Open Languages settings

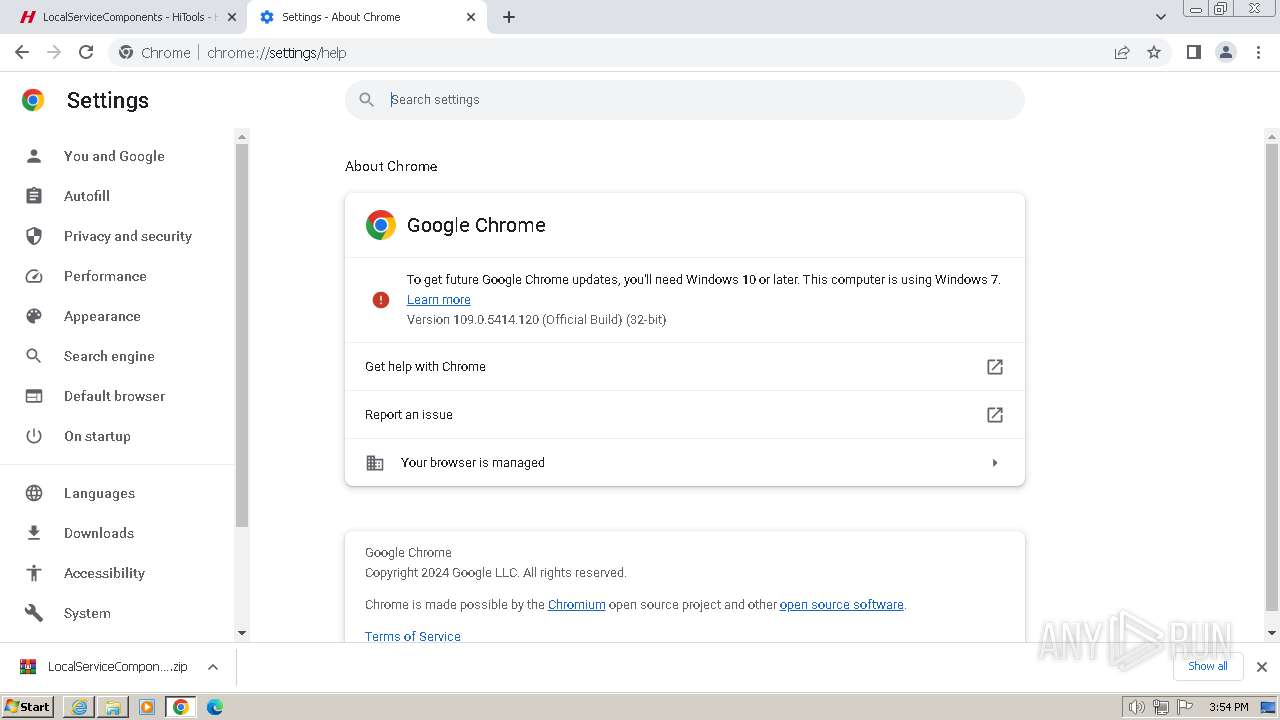(x=99, y=493)
